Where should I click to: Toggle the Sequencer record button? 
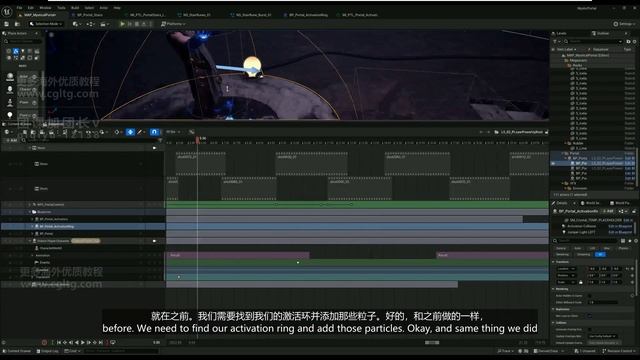(44, 342)
